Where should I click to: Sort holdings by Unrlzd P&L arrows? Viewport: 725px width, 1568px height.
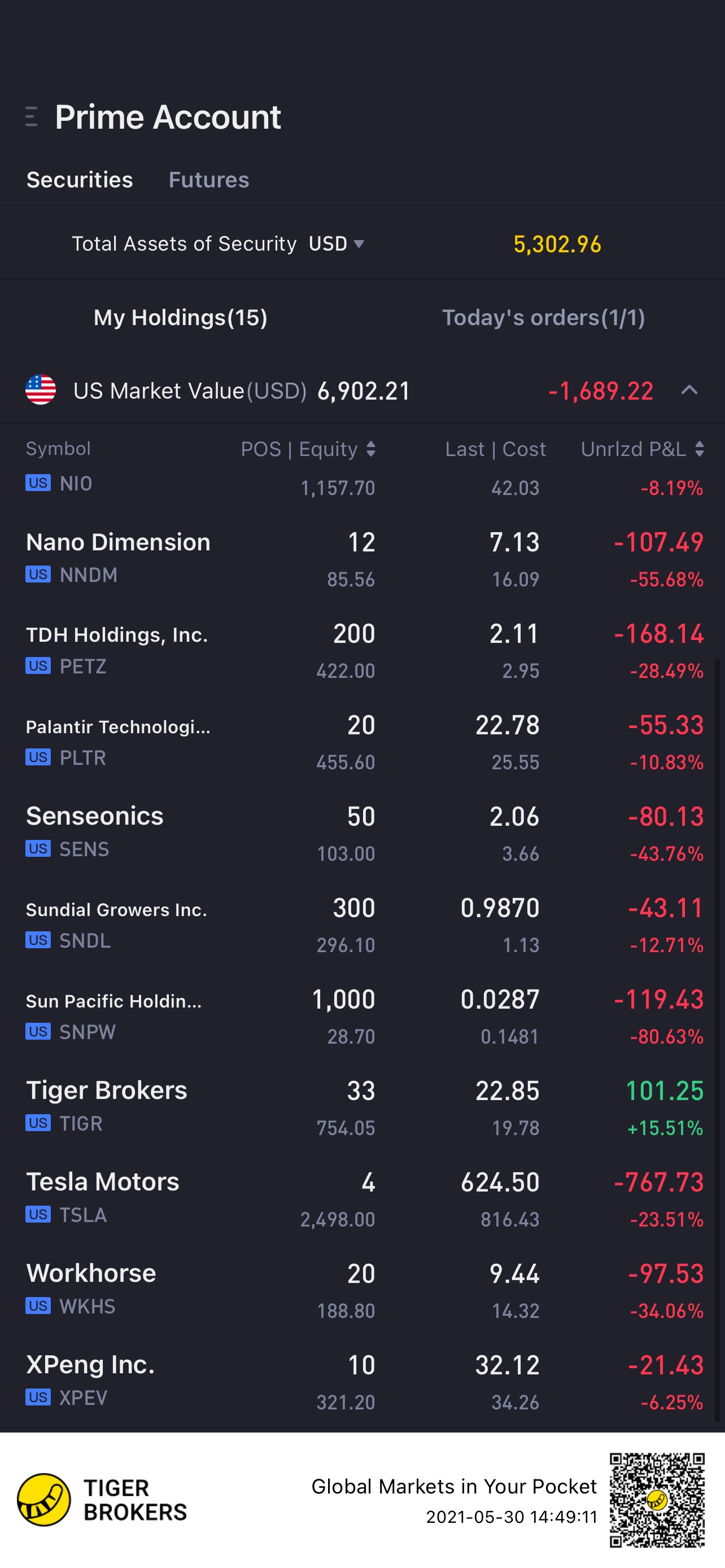coord(700,449)
